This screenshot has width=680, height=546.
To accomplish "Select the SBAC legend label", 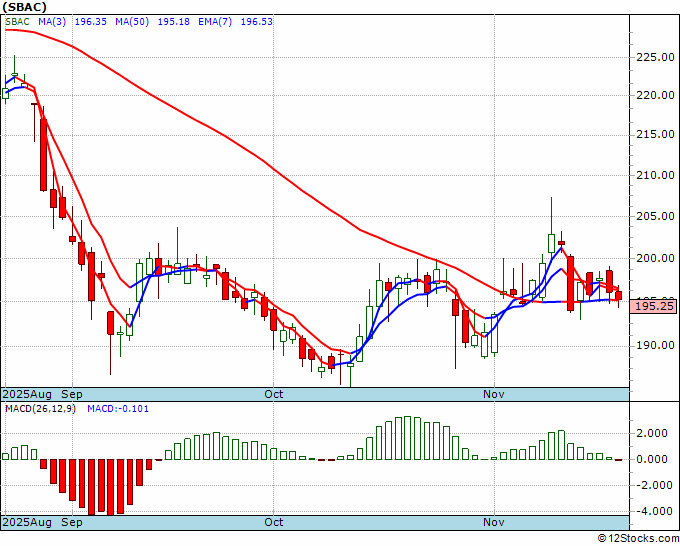I will click(17, 22).
